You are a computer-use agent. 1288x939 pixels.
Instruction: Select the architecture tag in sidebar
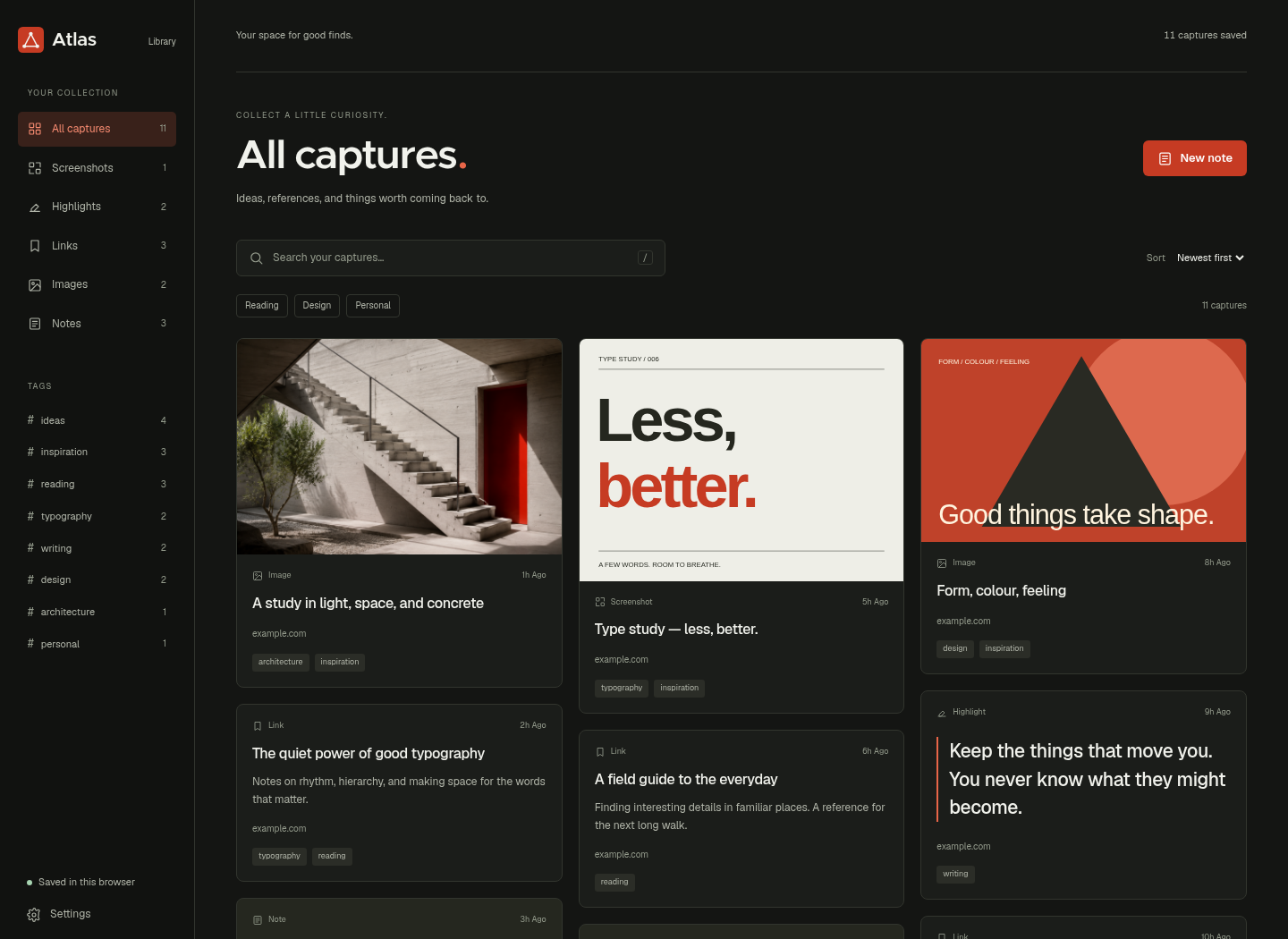click(97, 613)
